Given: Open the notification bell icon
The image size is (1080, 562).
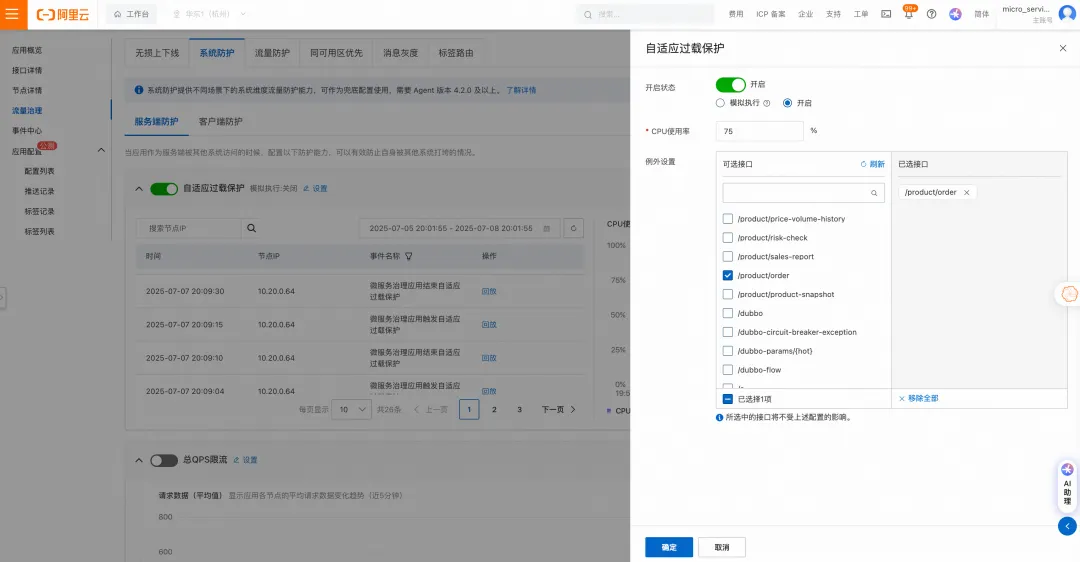Looking at the screenshot, I should point(908,14).
